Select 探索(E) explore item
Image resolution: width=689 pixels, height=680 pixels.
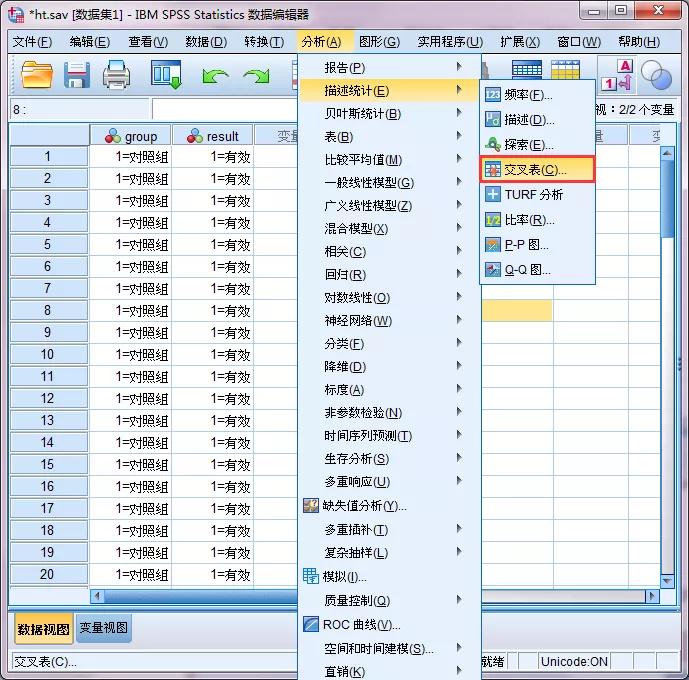point(537,145)
